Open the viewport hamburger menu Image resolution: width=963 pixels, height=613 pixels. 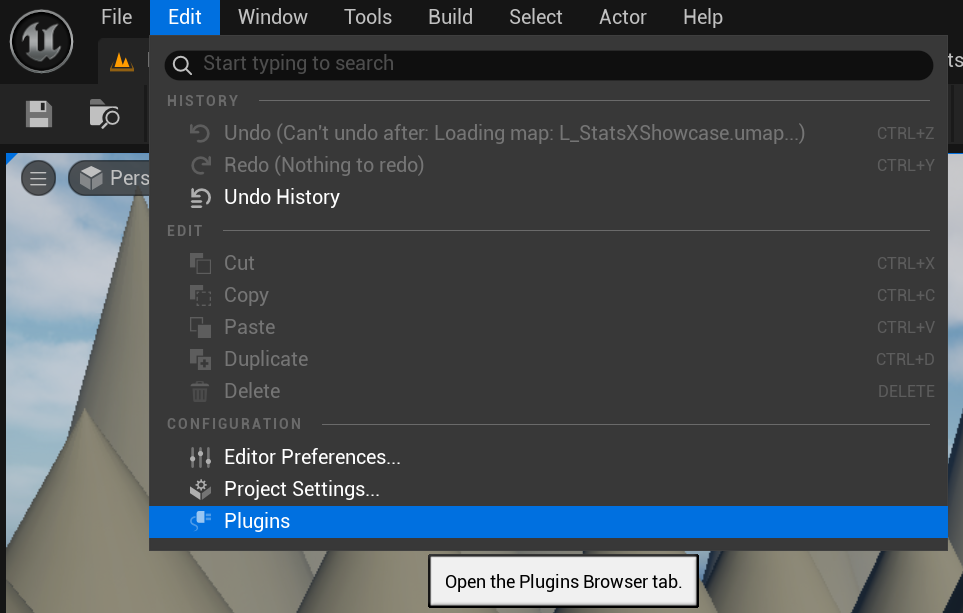pyautogui.click(x=37, y=178)
